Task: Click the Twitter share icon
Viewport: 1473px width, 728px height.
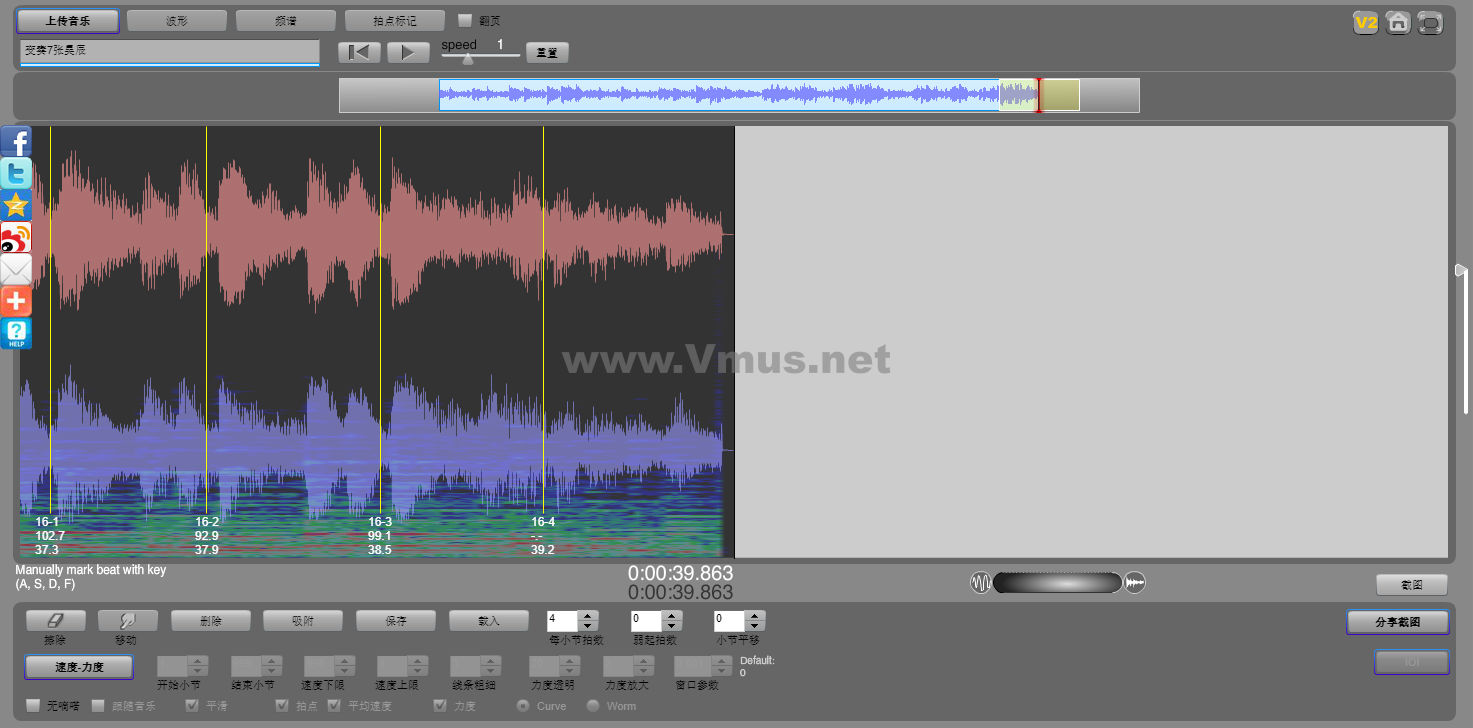Action: point(16,174)
